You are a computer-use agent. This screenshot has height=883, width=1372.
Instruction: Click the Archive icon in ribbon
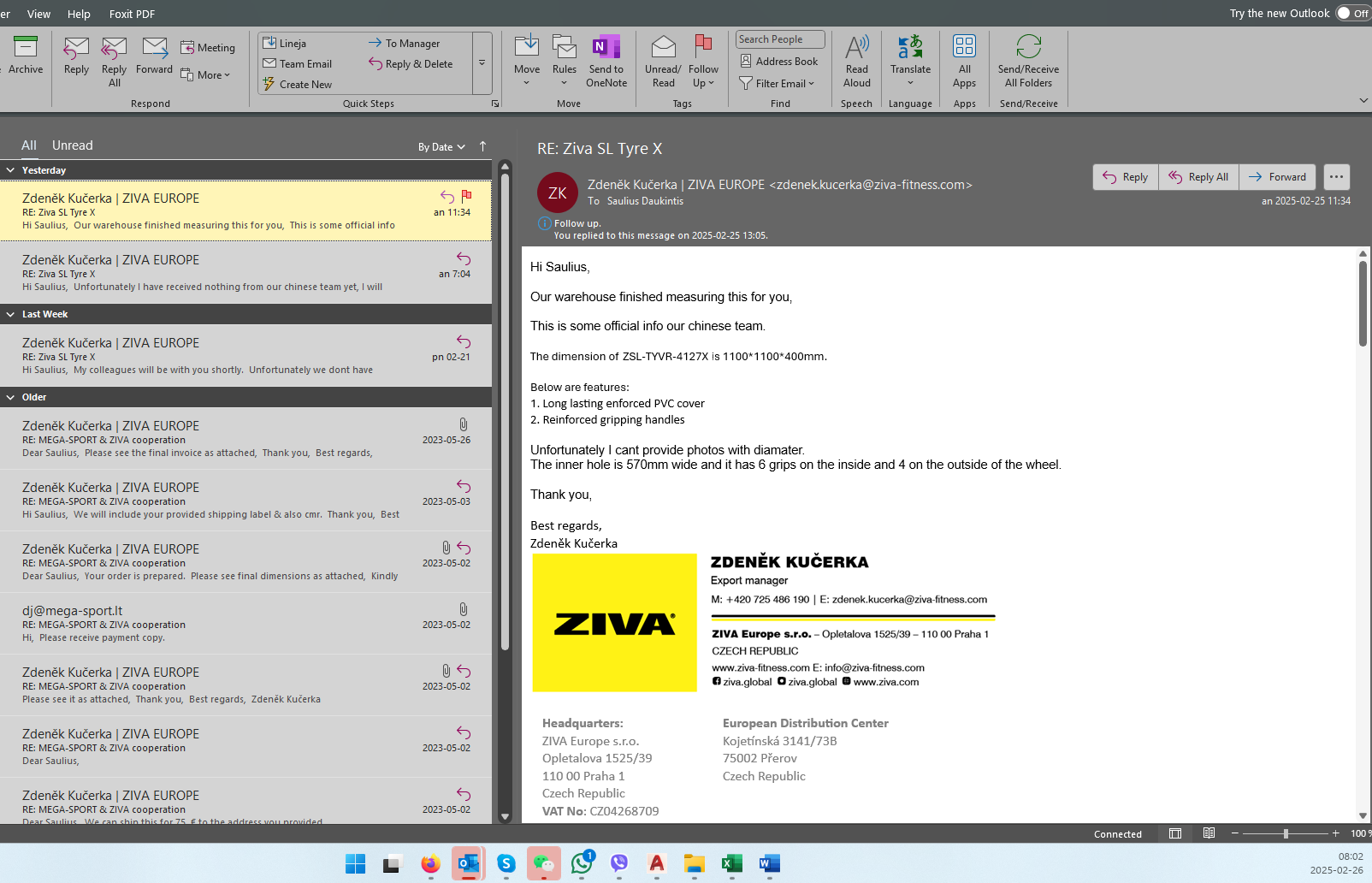26,48
